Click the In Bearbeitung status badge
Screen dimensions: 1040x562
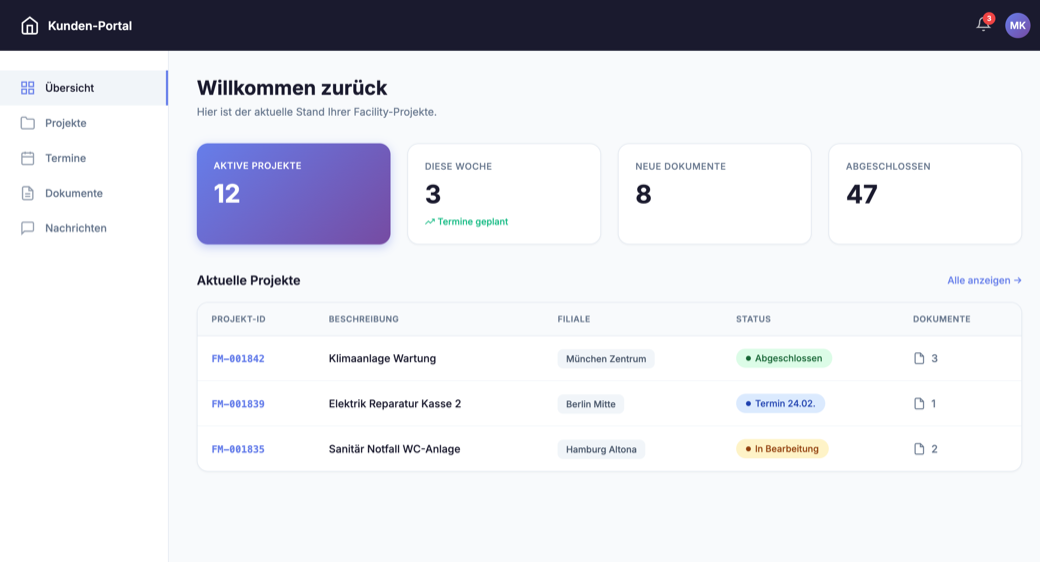coord(781,449)
